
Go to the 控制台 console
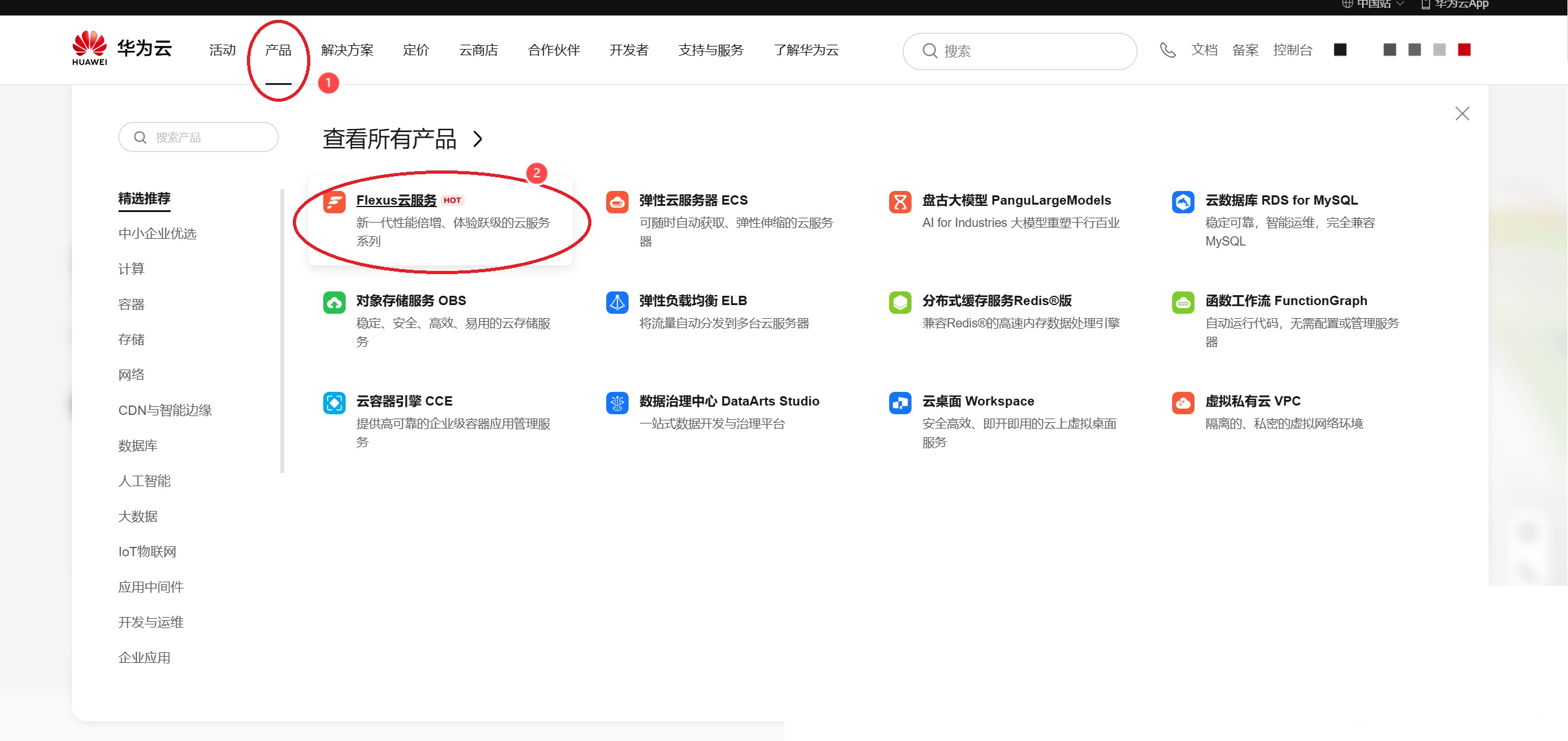coord(1293,50)
